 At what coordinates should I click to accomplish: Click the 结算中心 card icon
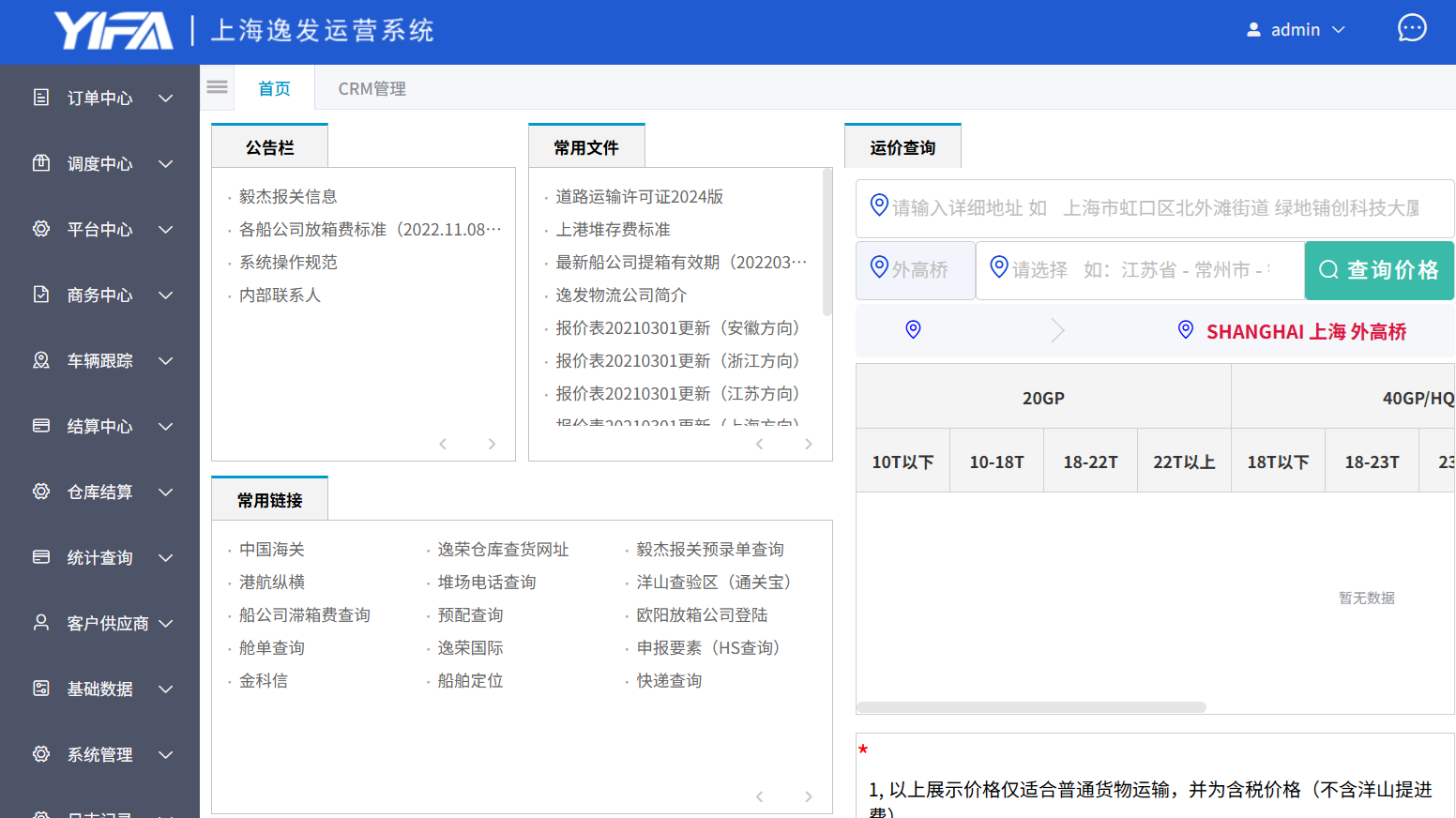click(41, 426)
